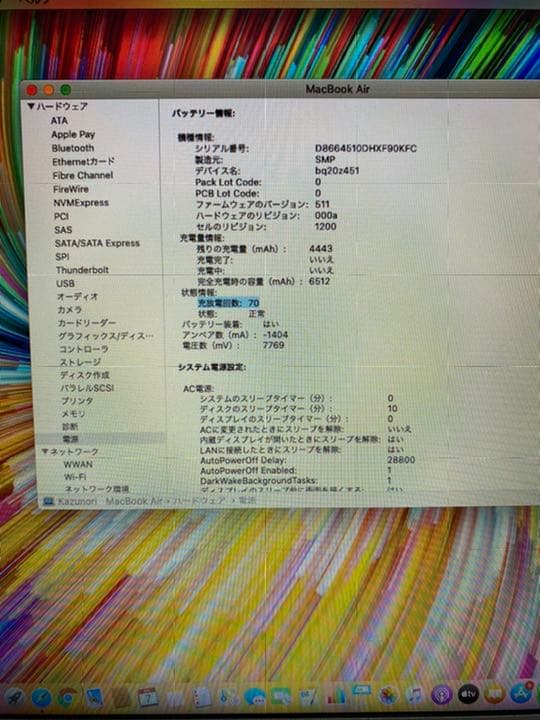Screen dimensions: 540x720
Task: Click Kazunori MacBook Air in path bar
Action: (110, 501)
